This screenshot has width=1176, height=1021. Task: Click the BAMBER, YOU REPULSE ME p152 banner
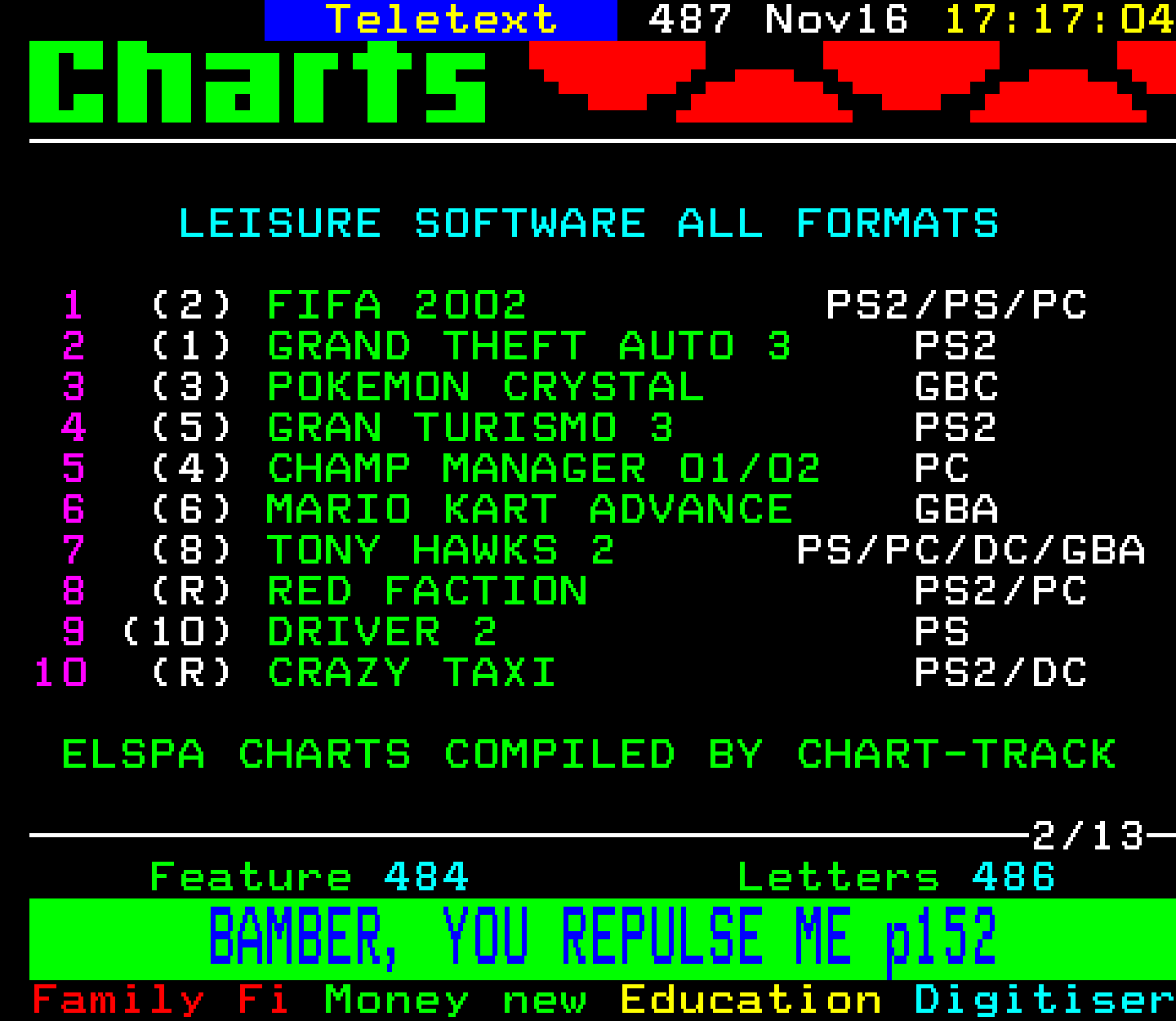pos(602,939)
